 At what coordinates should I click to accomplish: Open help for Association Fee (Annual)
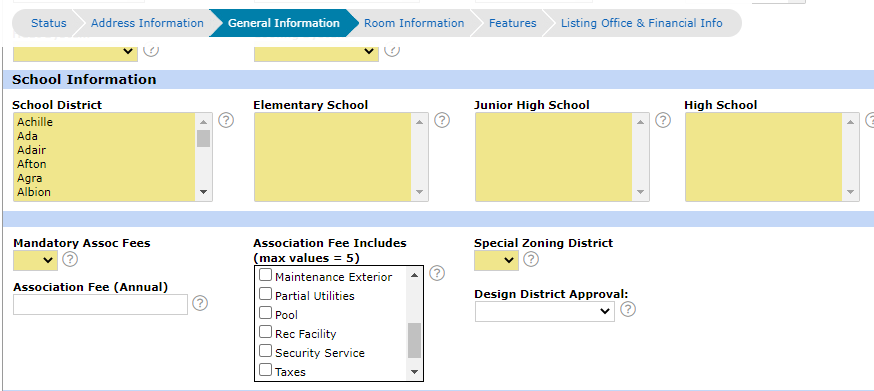coord(200,303)
